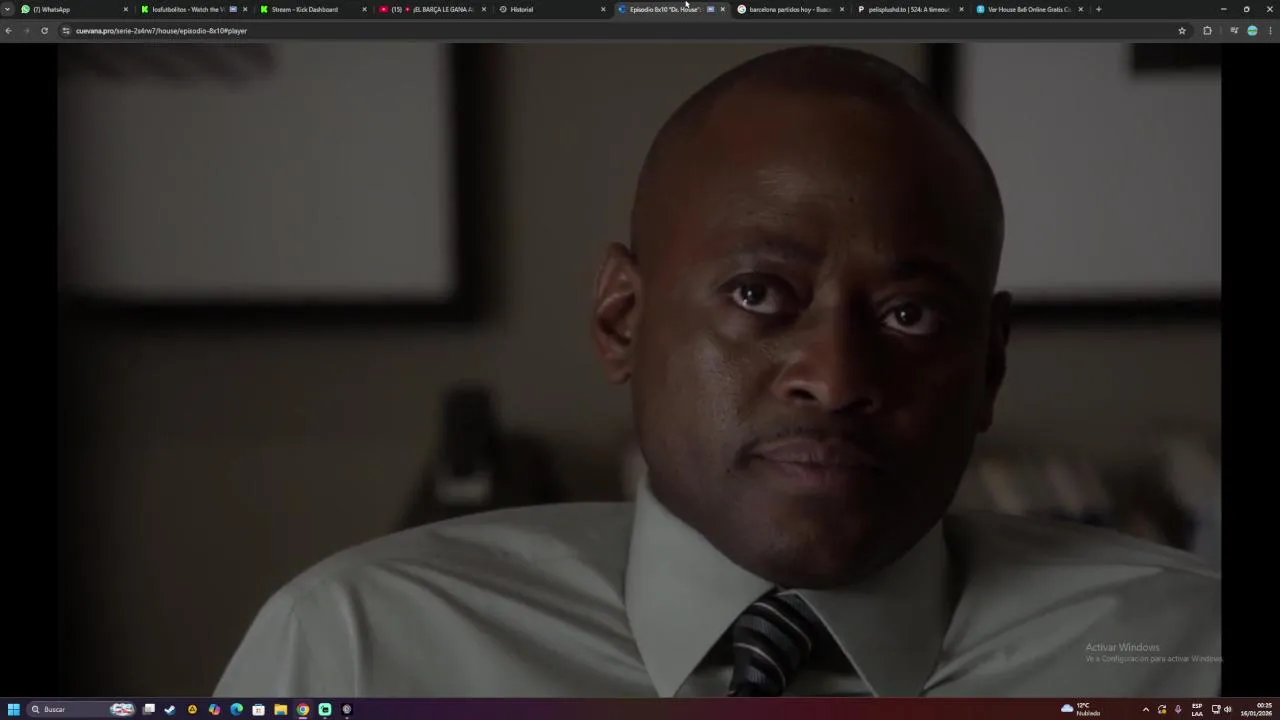The width and height of the screenshot is (1280, 720).
Task: Expand the tab search dropdown
Action: [7, 9]
